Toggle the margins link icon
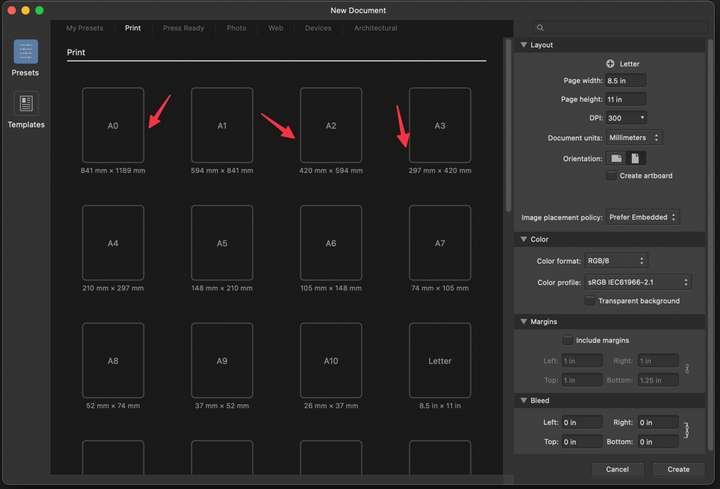This screenshot has height=489, width=720. point(686,369)
